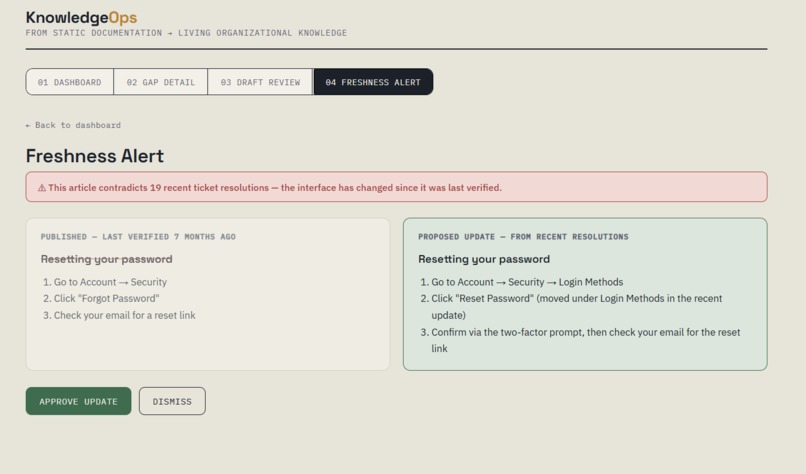Click the tagline 'From static documentation' subtitle
The height and width of the screenshot is (474, 806).
[186, 33]
